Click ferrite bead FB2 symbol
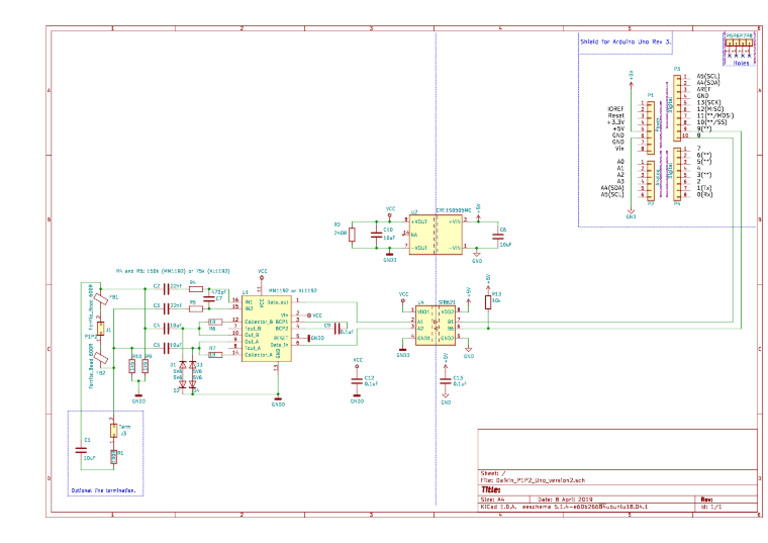 coord(101,358)
